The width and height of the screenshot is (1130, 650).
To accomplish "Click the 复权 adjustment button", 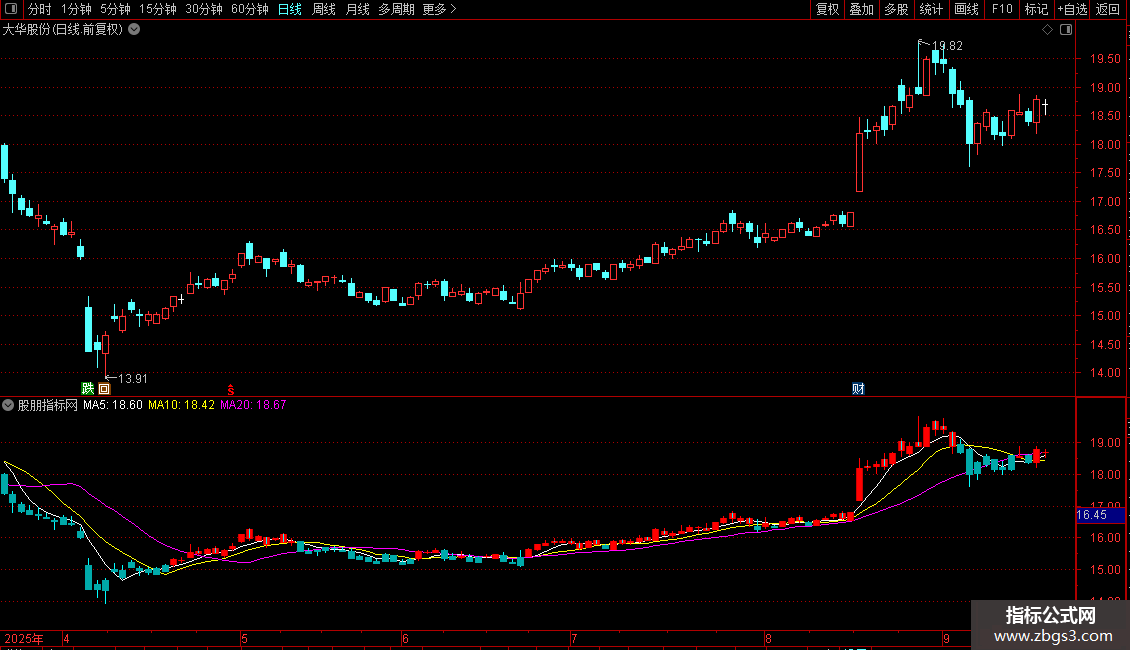I will pyautogui.click(x=827, y=9).
